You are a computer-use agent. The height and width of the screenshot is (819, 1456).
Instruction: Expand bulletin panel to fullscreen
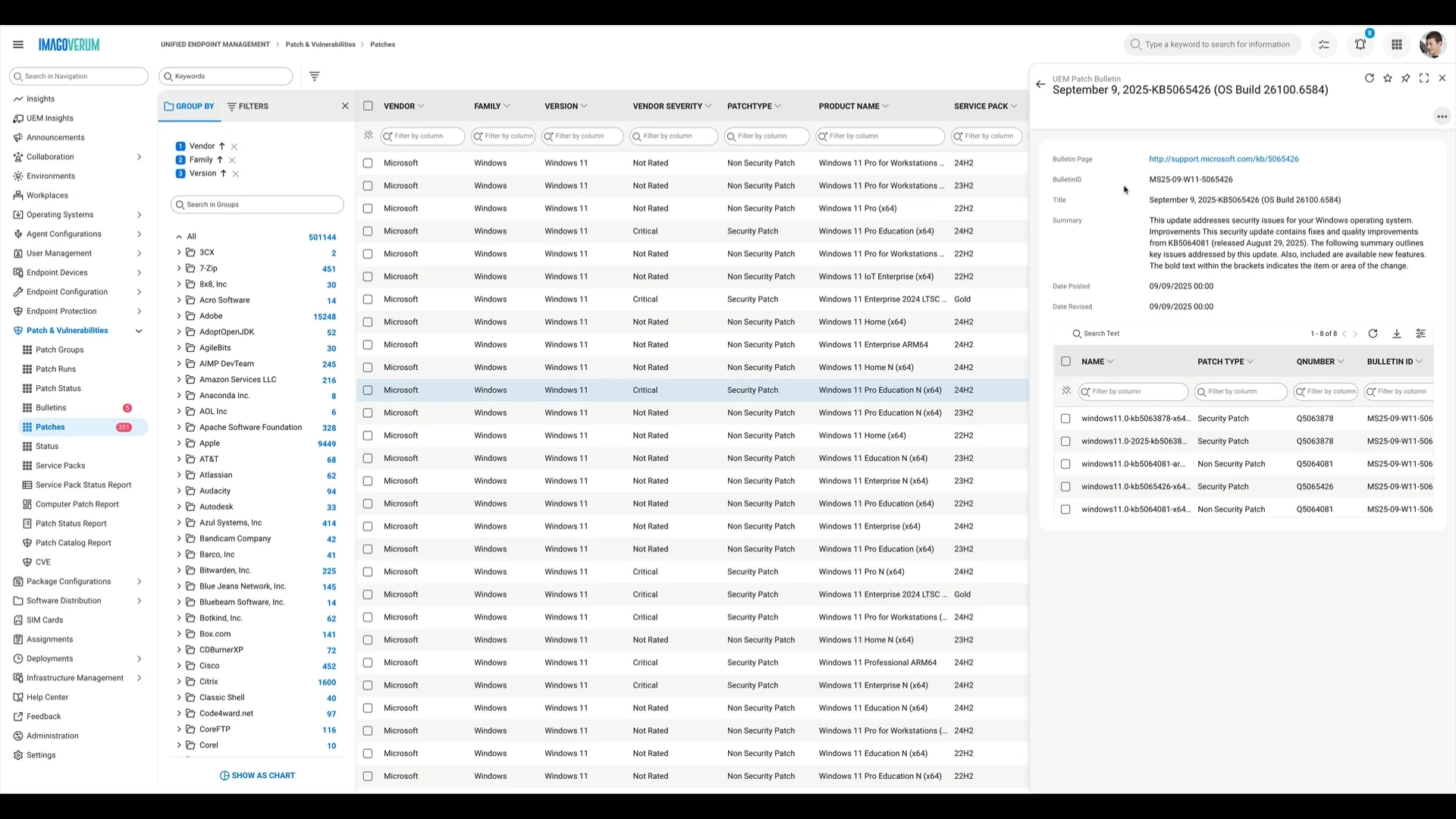[1424, 78]
